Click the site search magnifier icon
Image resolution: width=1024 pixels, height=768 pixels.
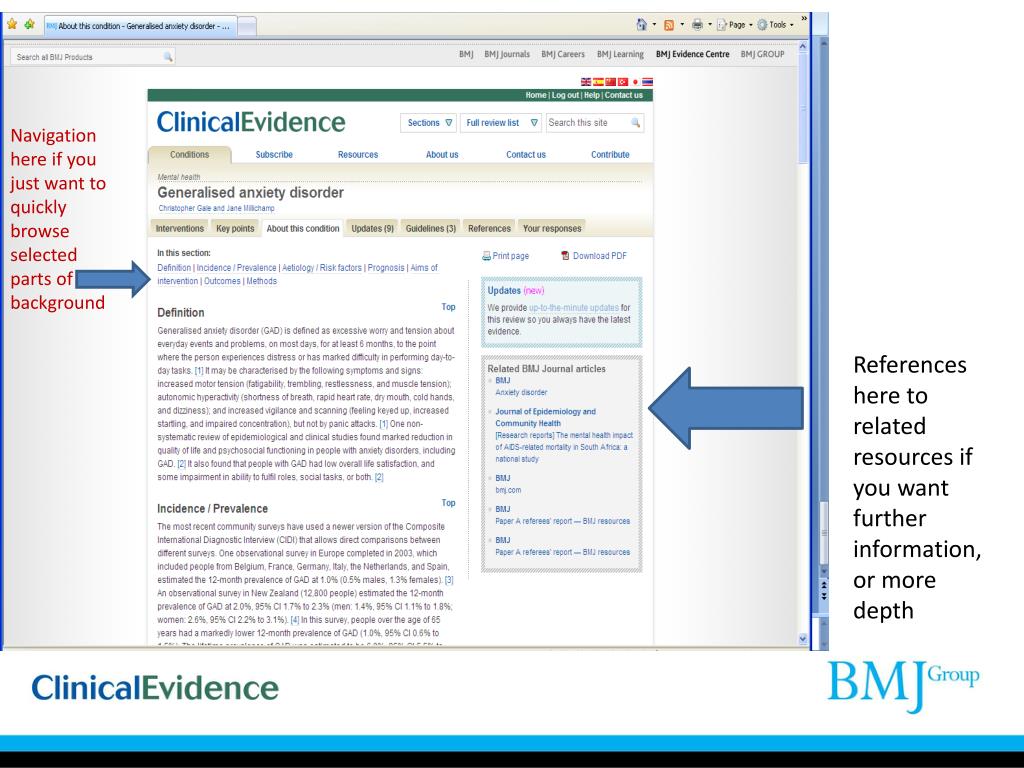635,123
